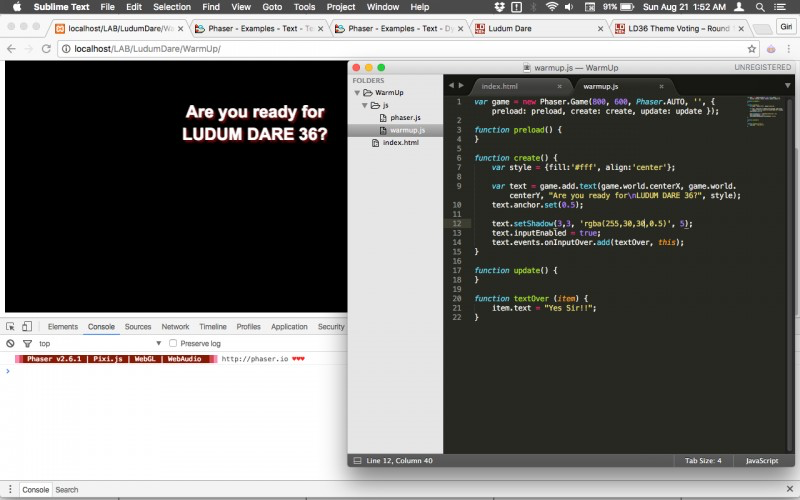Open Dropbox icon in macOS menu bar
The width and height of the screenshot is (800, 500).
(x=499, y=7)
